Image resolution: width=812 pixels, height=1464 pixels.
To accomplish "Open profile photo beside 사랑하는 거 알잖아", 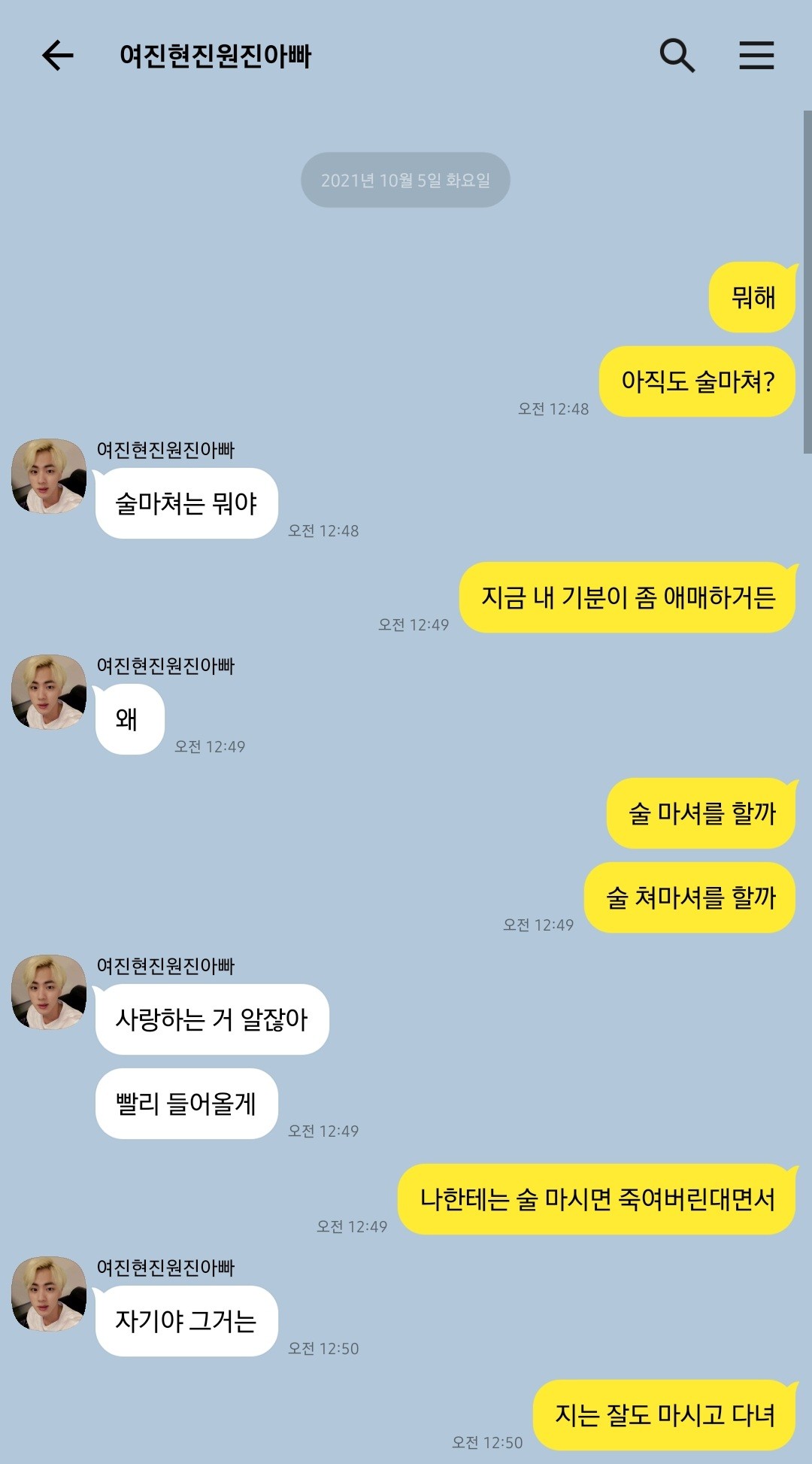I will pos(49,992).
